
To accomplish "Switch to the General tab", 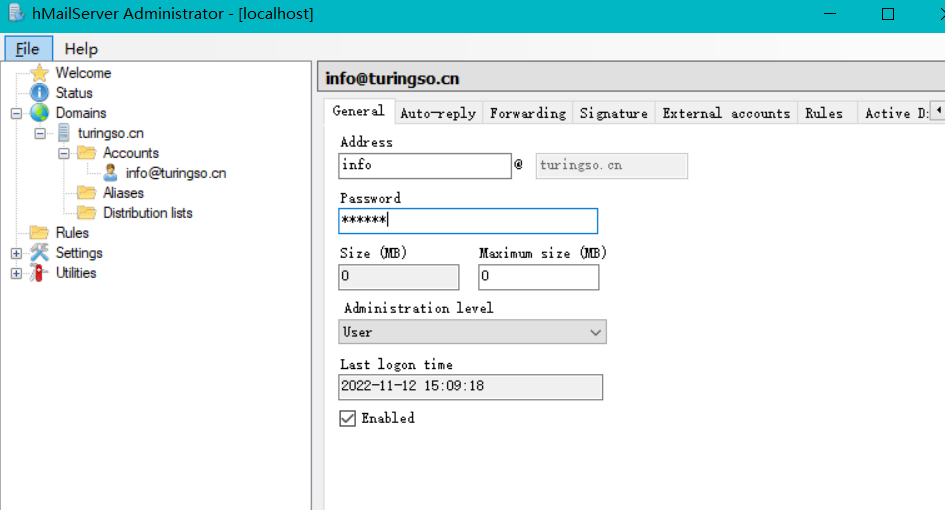I will click(359, 111).
